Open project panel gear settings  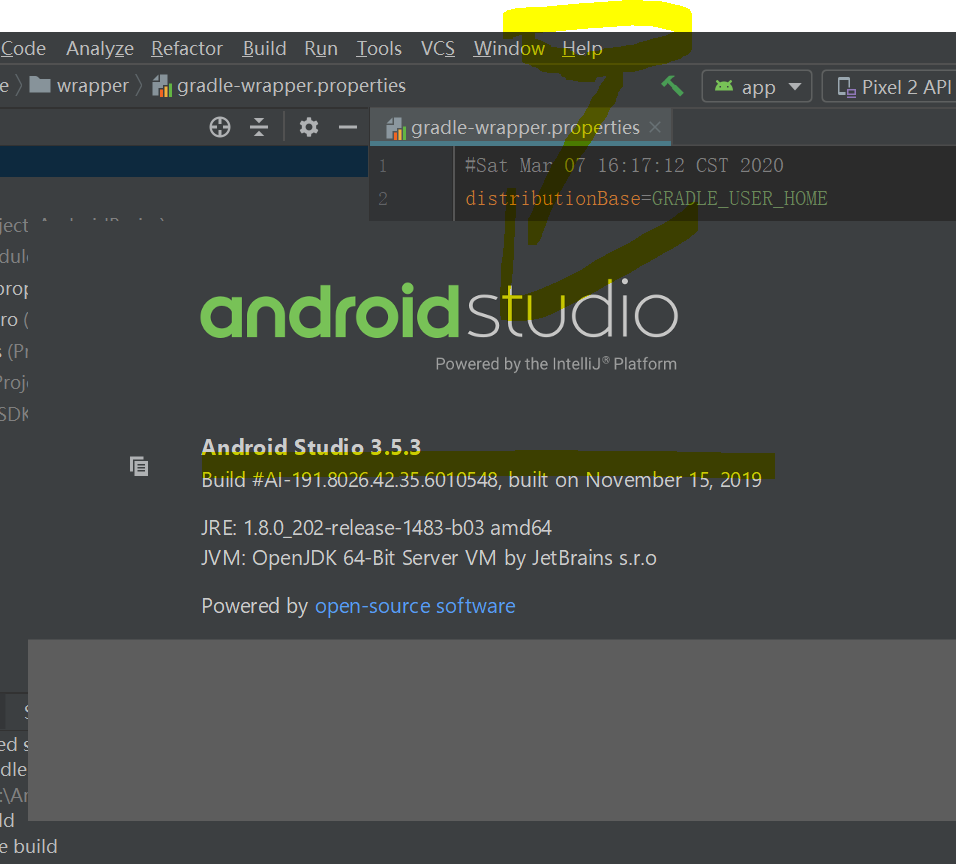(309, 127)
